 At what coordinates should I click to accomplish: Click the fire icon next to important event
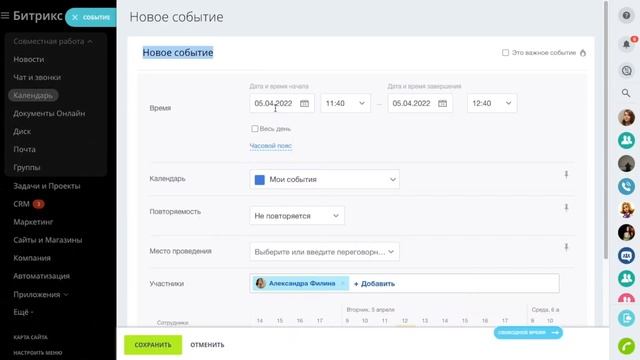583,53
